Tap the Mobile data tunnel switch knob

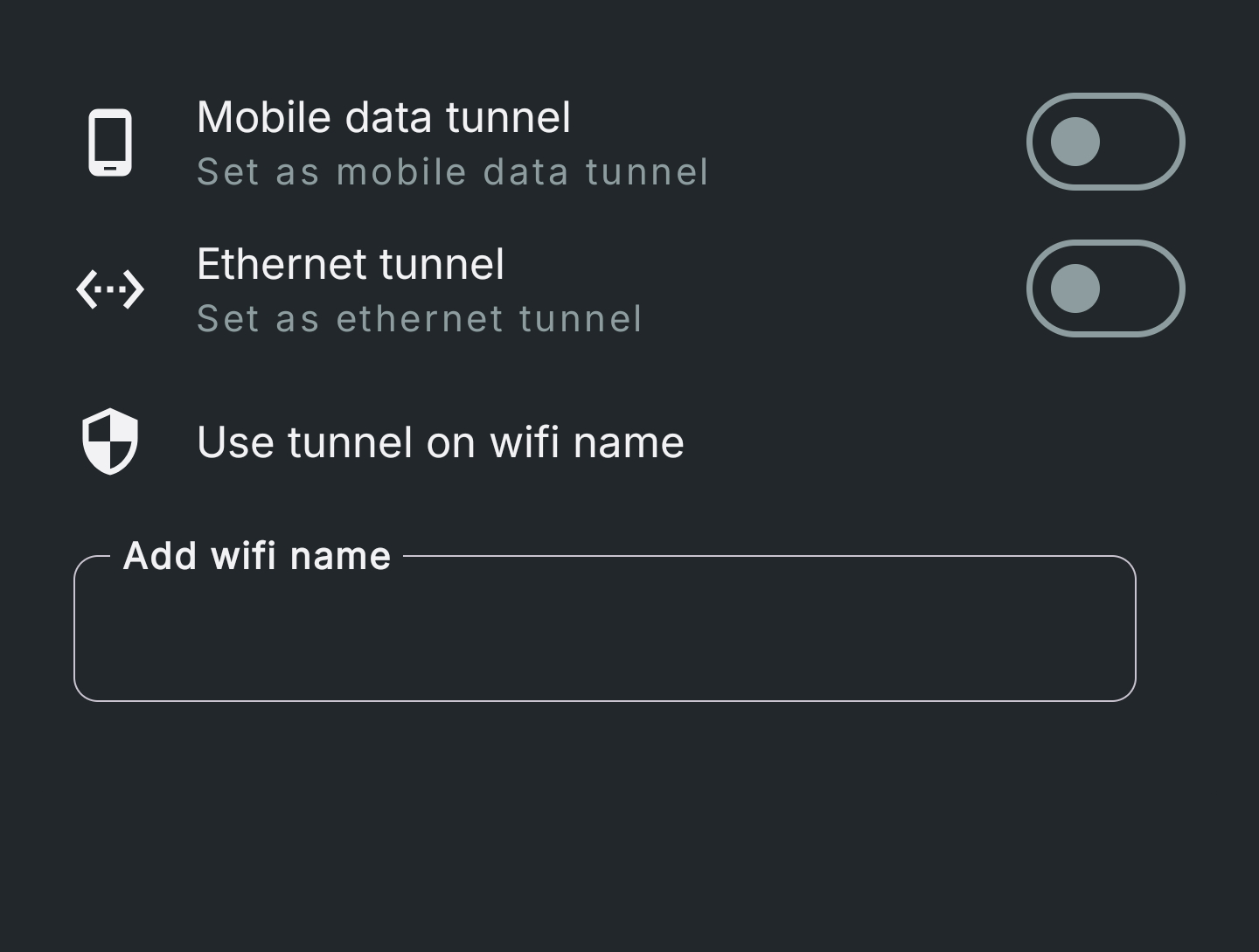click(1075, 142)
